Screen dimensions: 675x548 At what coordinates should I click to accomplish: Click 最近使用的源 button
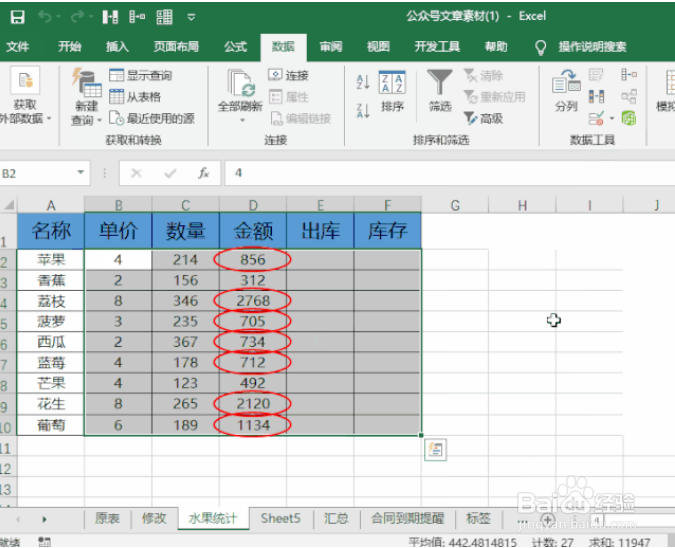click(x=152, y=118)
